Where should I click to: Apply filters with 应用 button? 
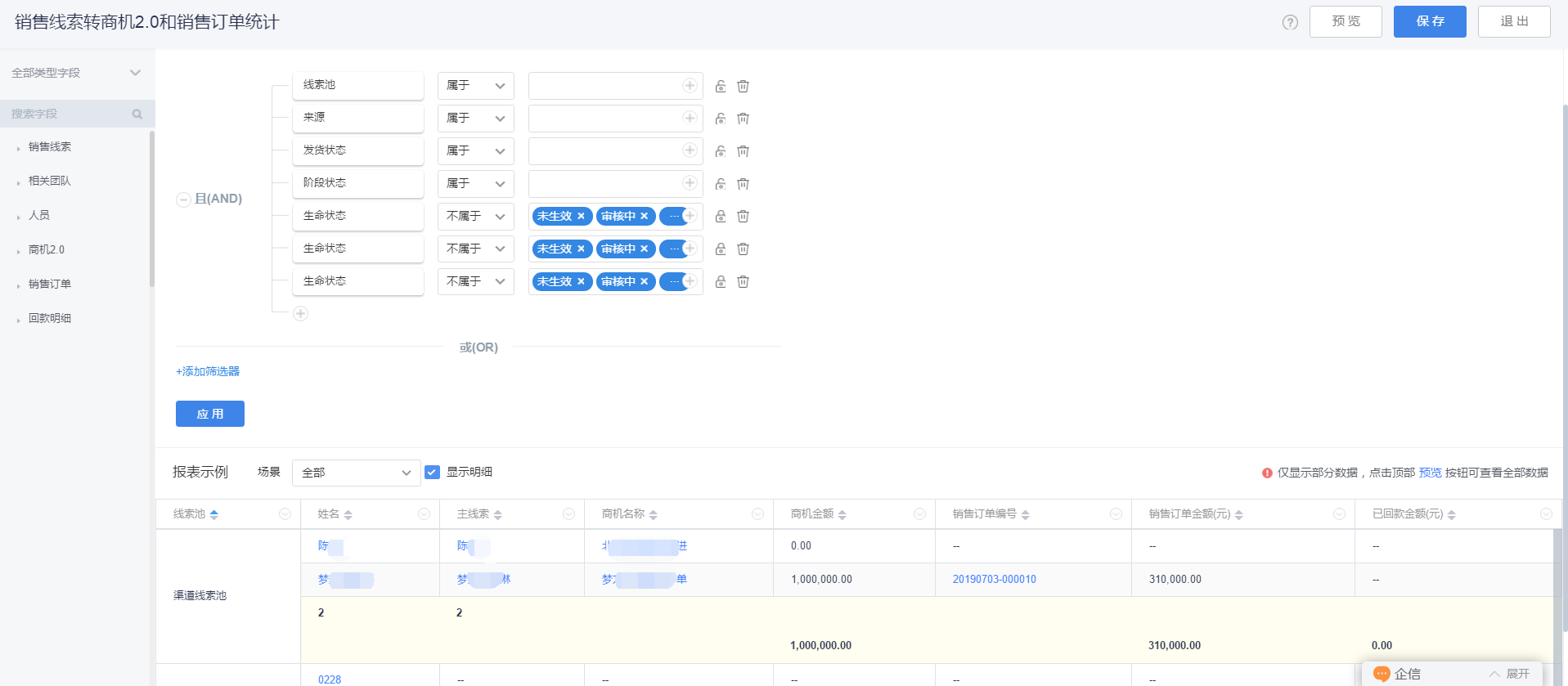pyautogui.click(x=210, y=414)
